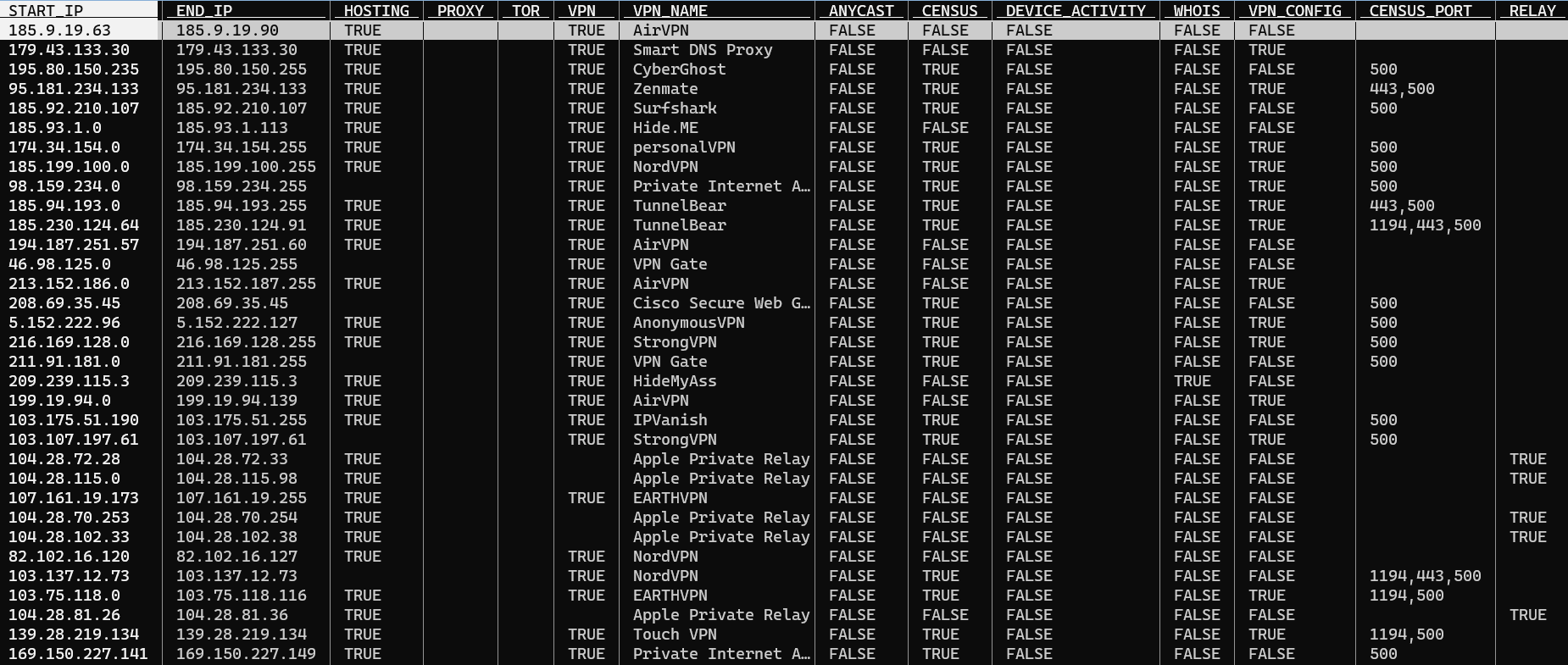
Task: Click start IP 104.28.115.0
Action: click(64, 479)
